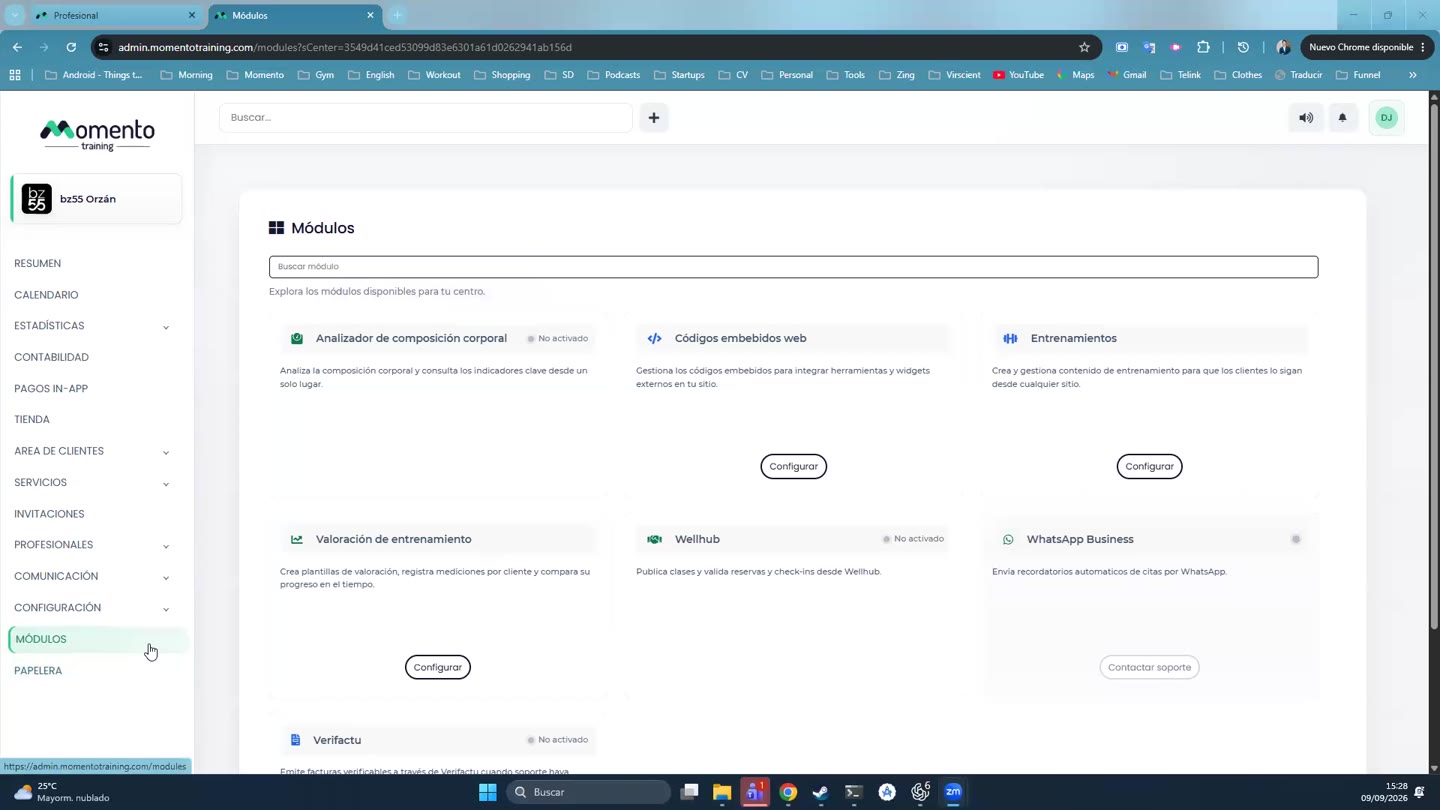Open the weather widget showing 25°C

click(x=62, y=792)
